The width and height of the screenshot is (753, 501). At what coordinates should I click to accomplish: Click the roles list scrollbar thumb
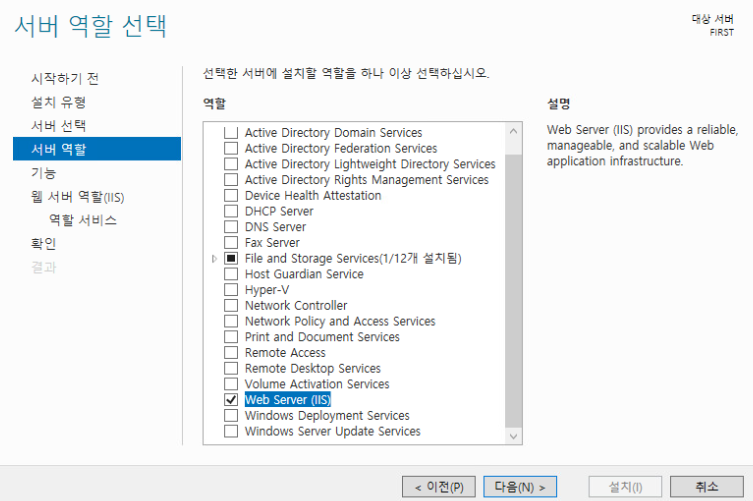coord(513,291)
